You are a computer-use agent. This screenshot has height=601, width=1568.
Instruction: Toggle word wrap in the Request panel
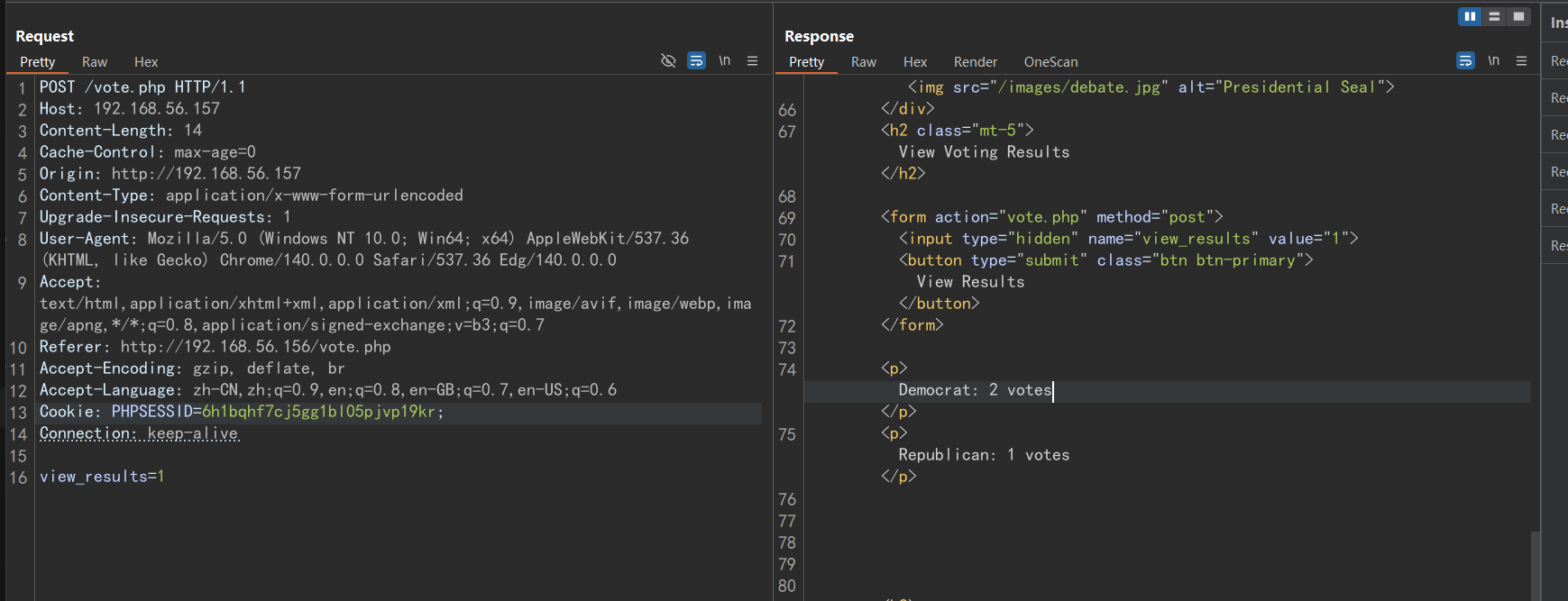click(x=696, y=61)
